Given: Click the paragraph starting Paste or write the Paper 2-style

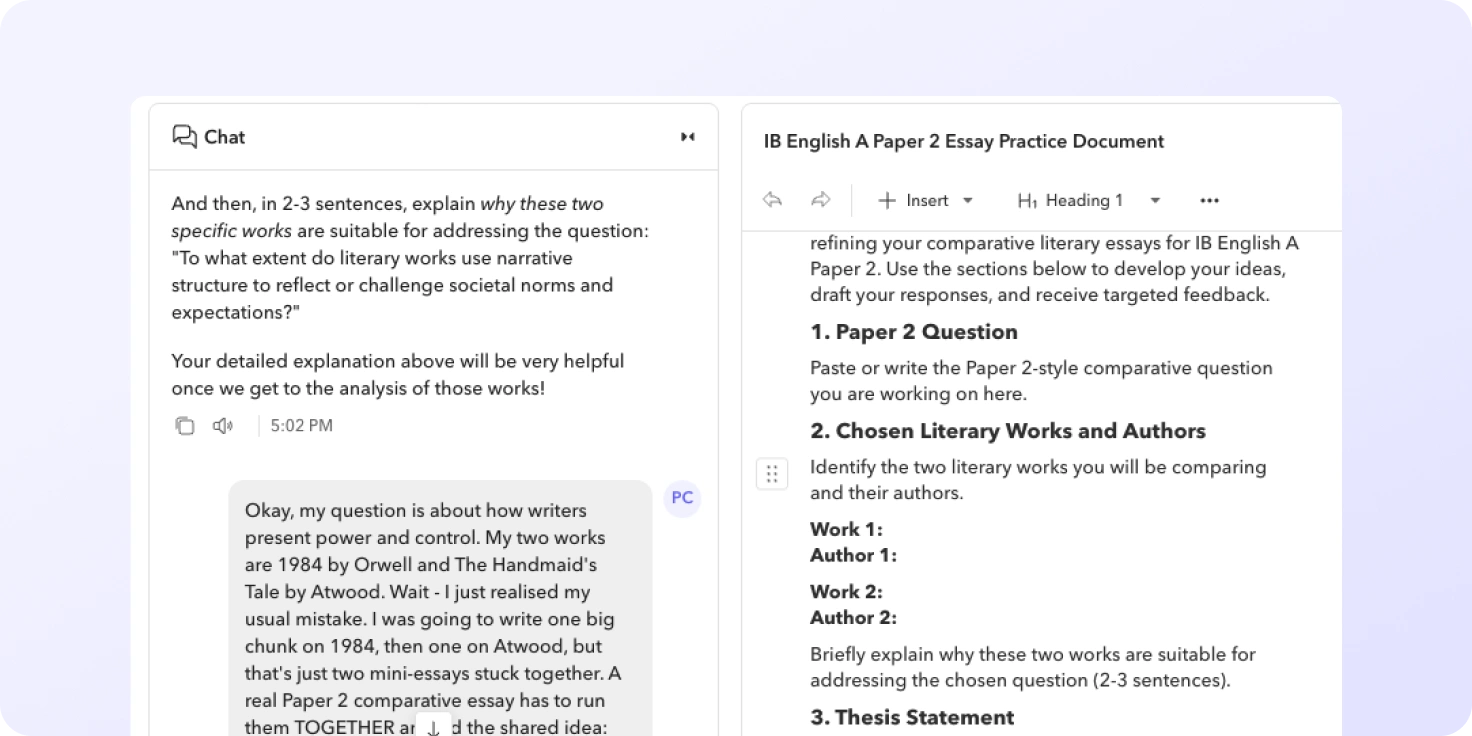Looking at the screenshot, I should (1041, 381).
